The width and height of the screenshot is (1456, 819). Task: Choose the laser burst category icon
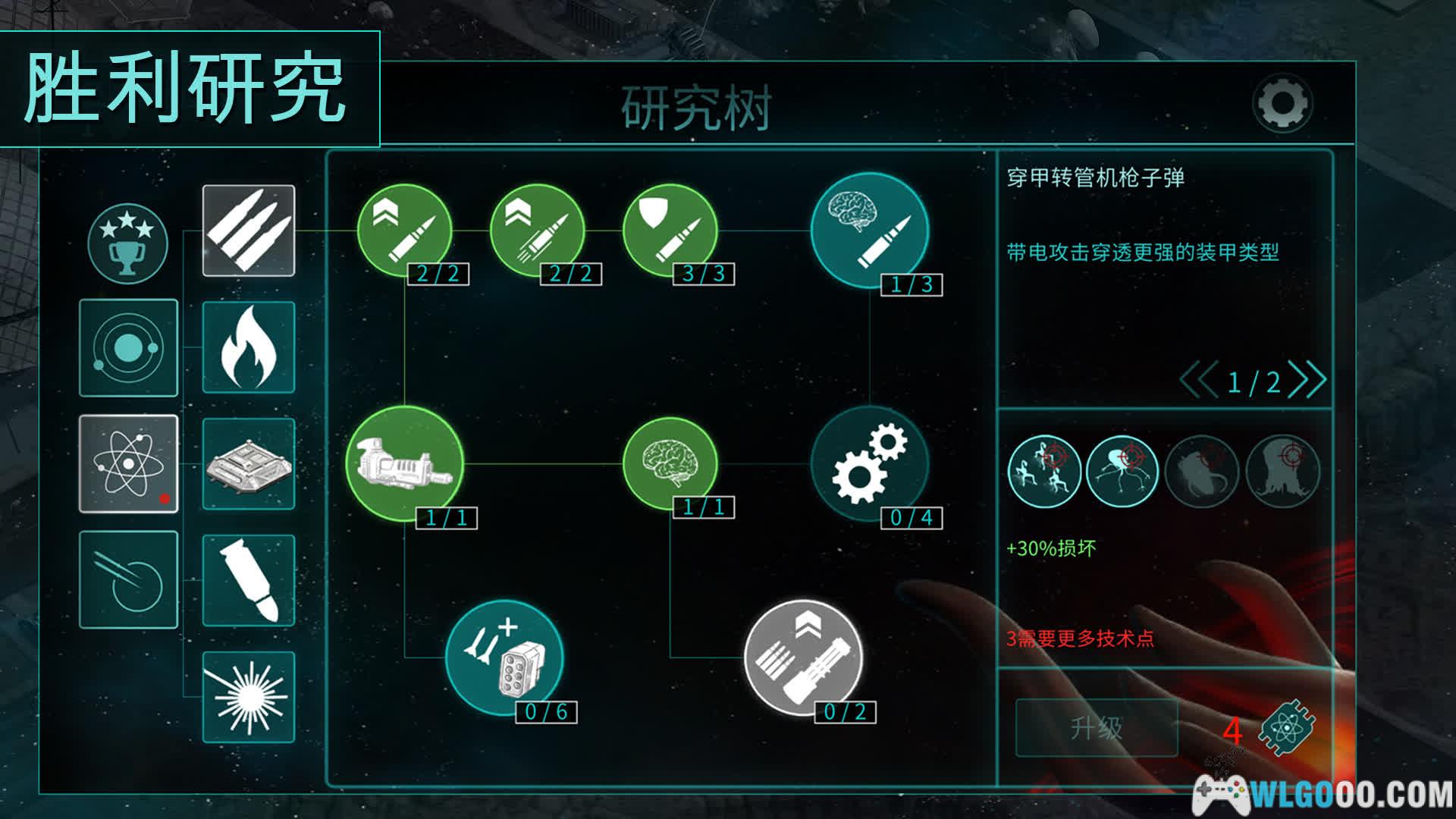[x=249, y=697]
